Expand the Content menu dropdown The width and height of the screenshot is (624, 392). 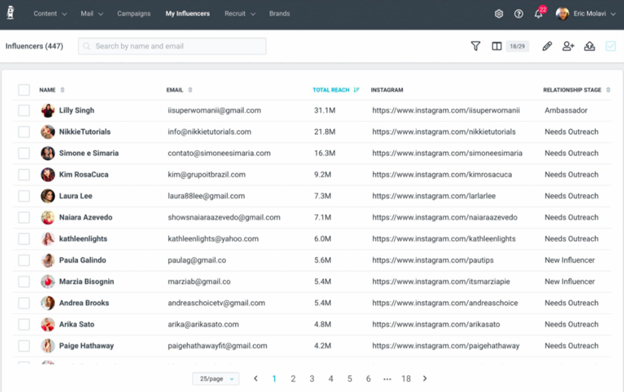[x=50, y=14]
